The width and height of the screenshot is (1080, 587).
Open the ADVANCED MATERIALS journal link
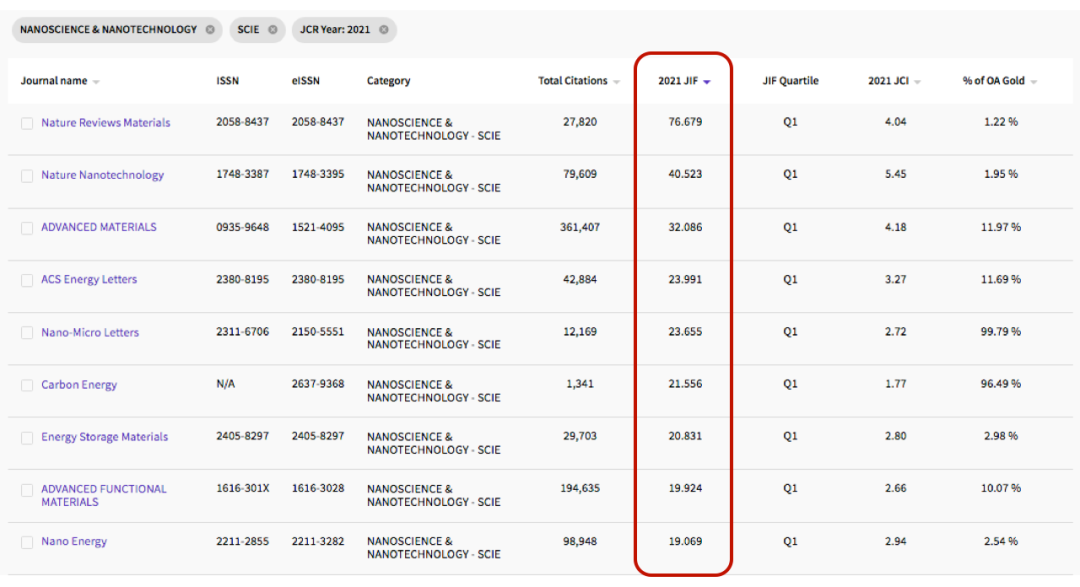[x=98, y=227]
